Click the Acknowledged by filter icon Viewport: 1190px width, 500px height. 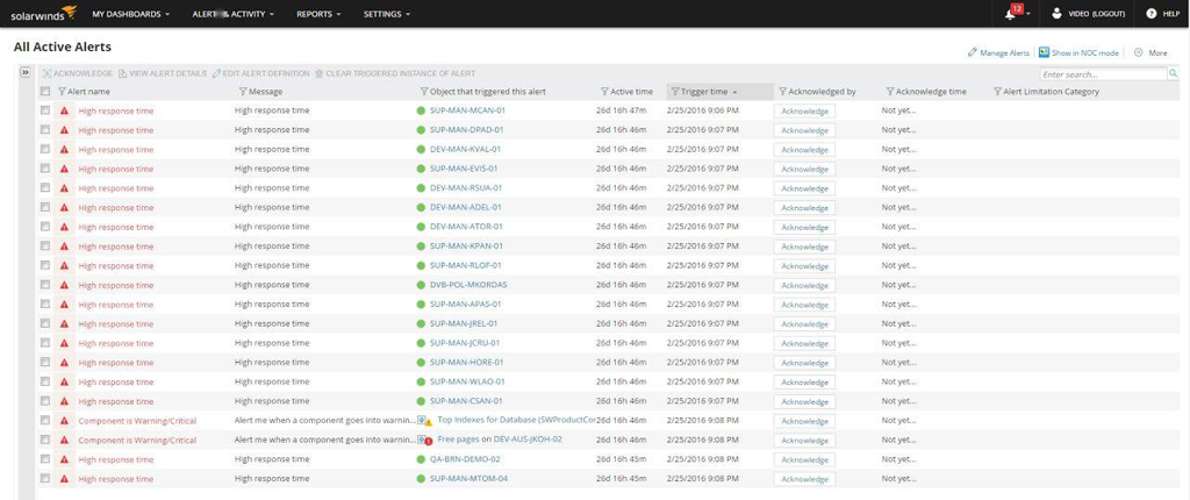pyautogui.click(x=783, y=91)
